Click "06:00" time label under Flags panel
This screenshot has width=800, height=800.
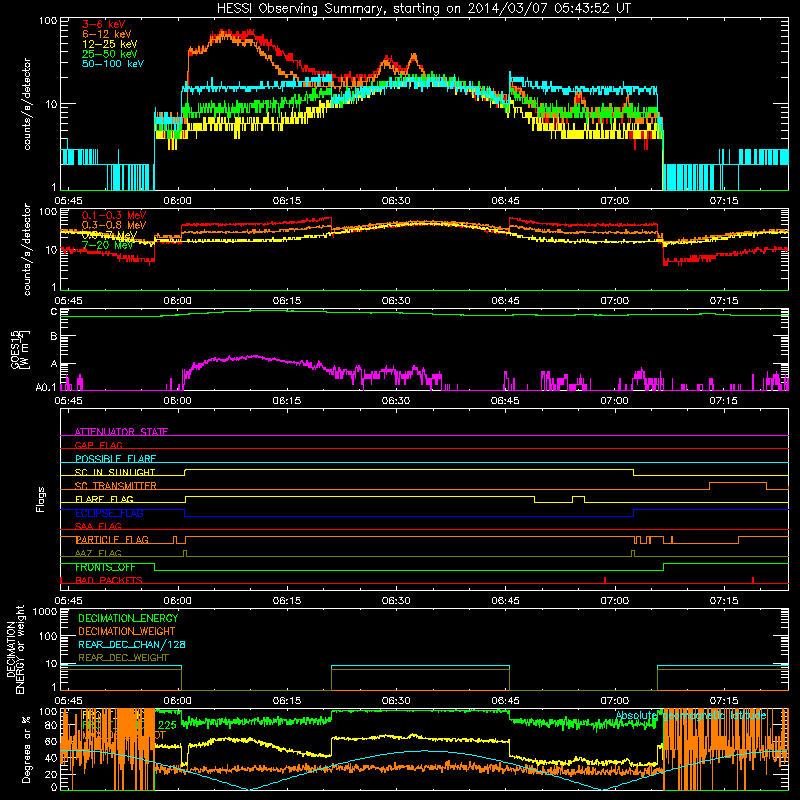pos(177,601)
